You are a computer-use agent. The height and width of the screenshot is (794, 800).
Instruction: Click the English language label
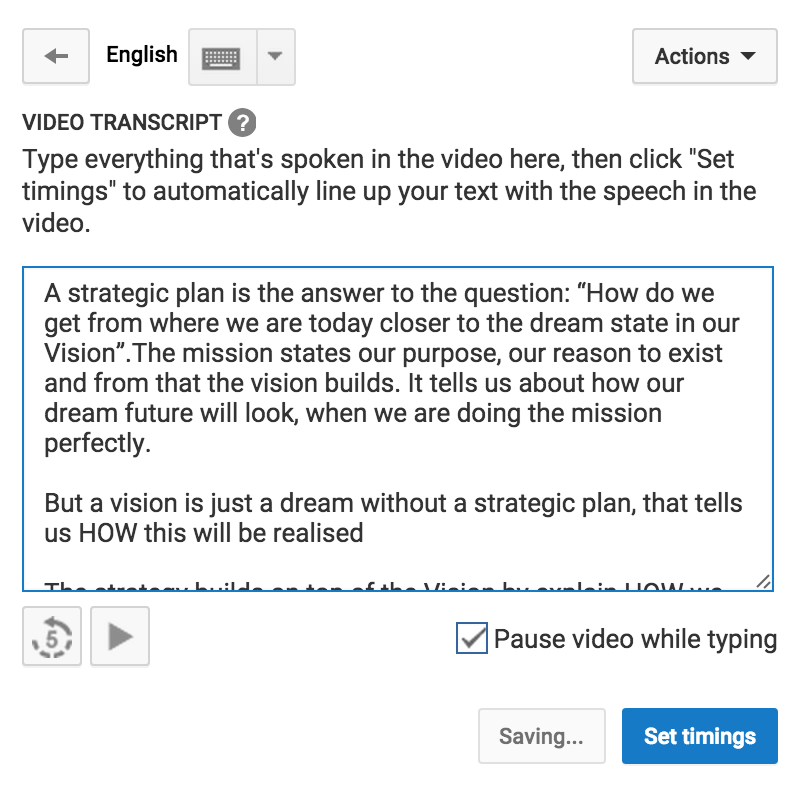point(142,55)
